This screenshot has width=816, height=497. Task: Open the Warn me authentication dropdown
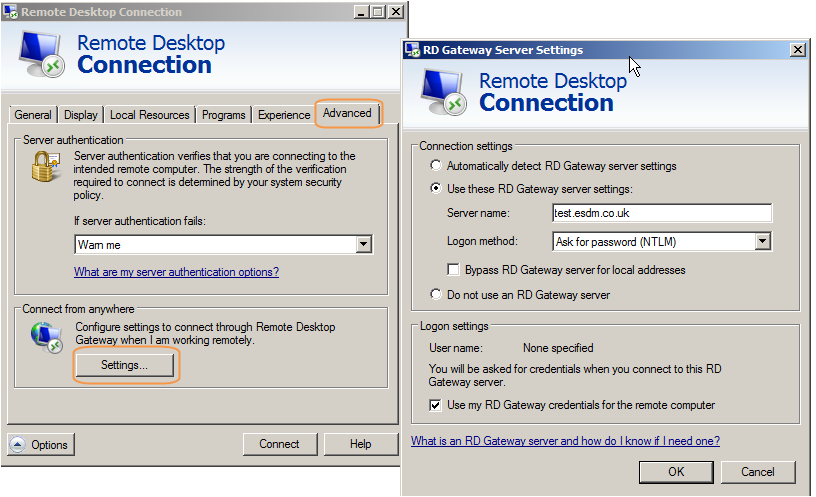click(364, 244)
